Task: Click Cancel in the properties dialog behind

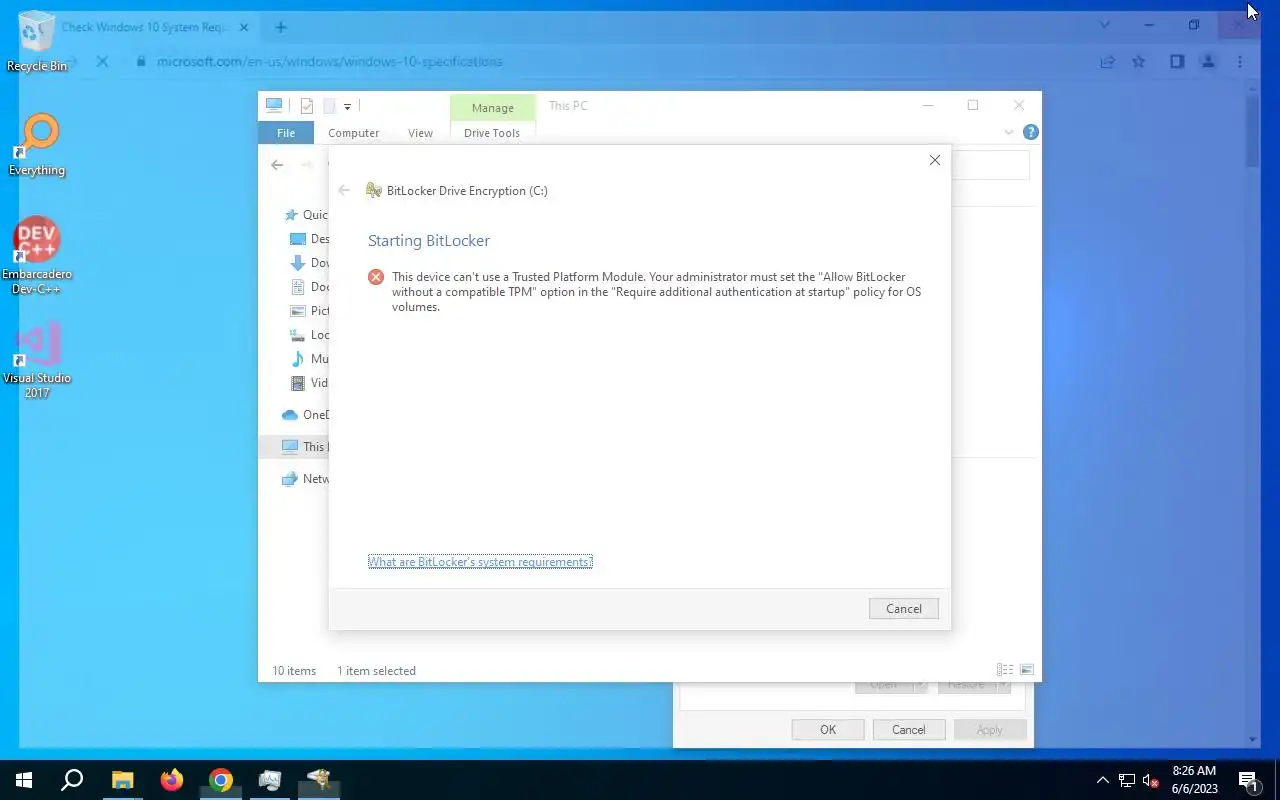Action: pos(909,730)
